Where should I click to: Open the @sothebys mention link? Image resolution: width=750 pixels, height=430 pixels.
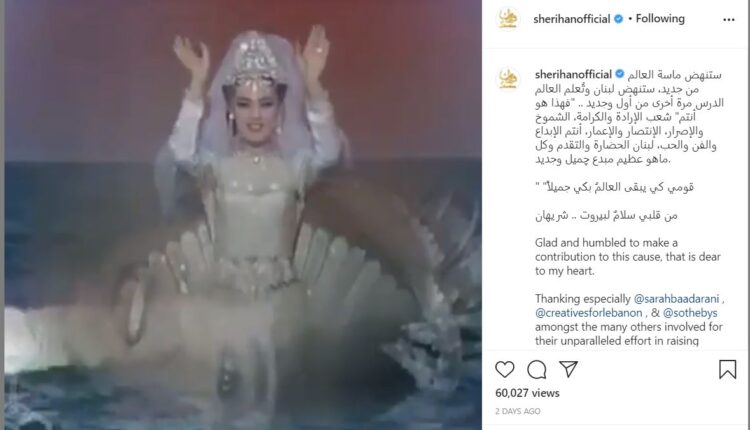690,313
